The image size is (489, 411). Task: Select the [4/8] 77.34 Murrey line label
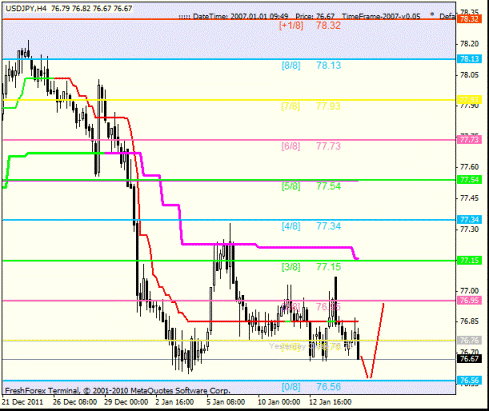point(311,226)
